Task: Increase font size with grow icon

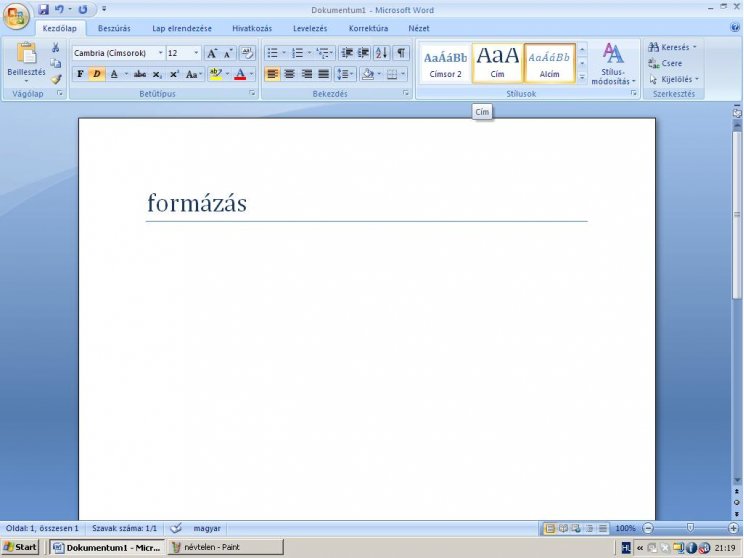Action: coord(212,53)
